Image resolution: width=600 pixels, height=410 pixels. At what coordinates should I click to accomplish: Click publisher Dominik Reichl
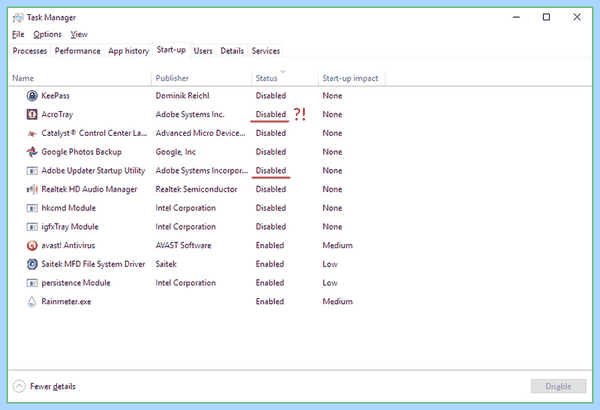pyautogui.click(x=183, y=96)
